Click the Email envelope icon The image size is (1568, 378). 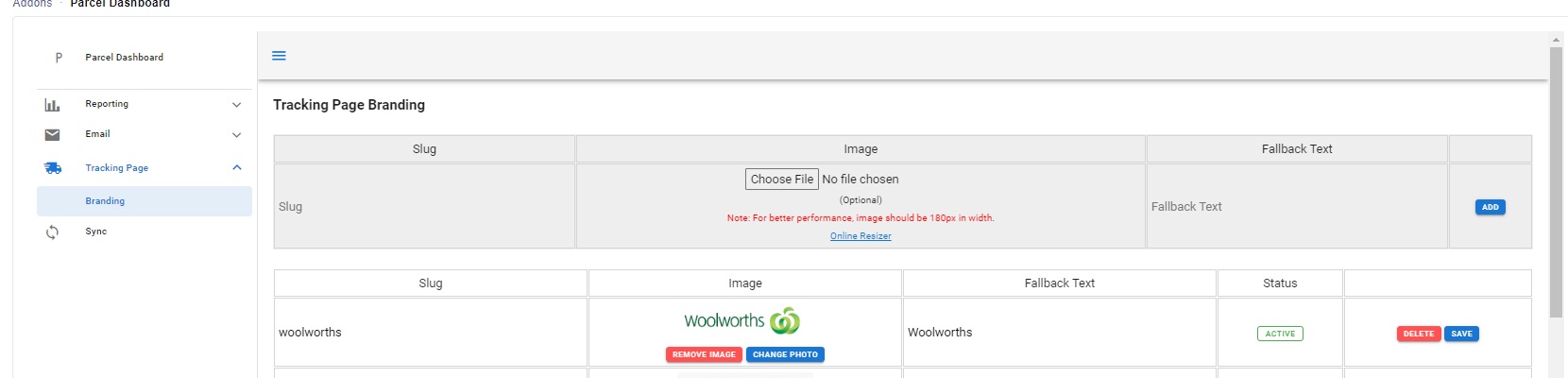tap(52, 135)
